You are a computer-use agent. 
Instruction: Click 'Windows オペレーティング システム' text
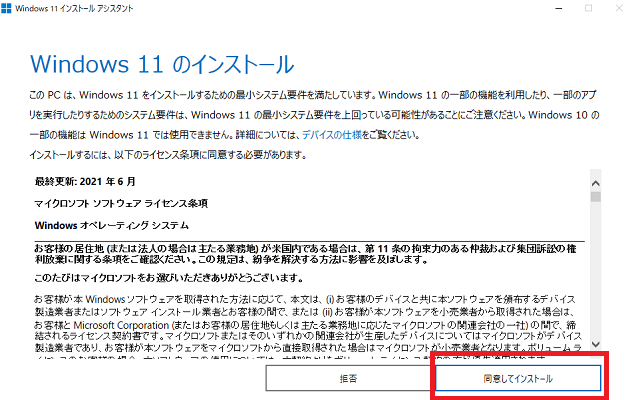tap(112, 225)
